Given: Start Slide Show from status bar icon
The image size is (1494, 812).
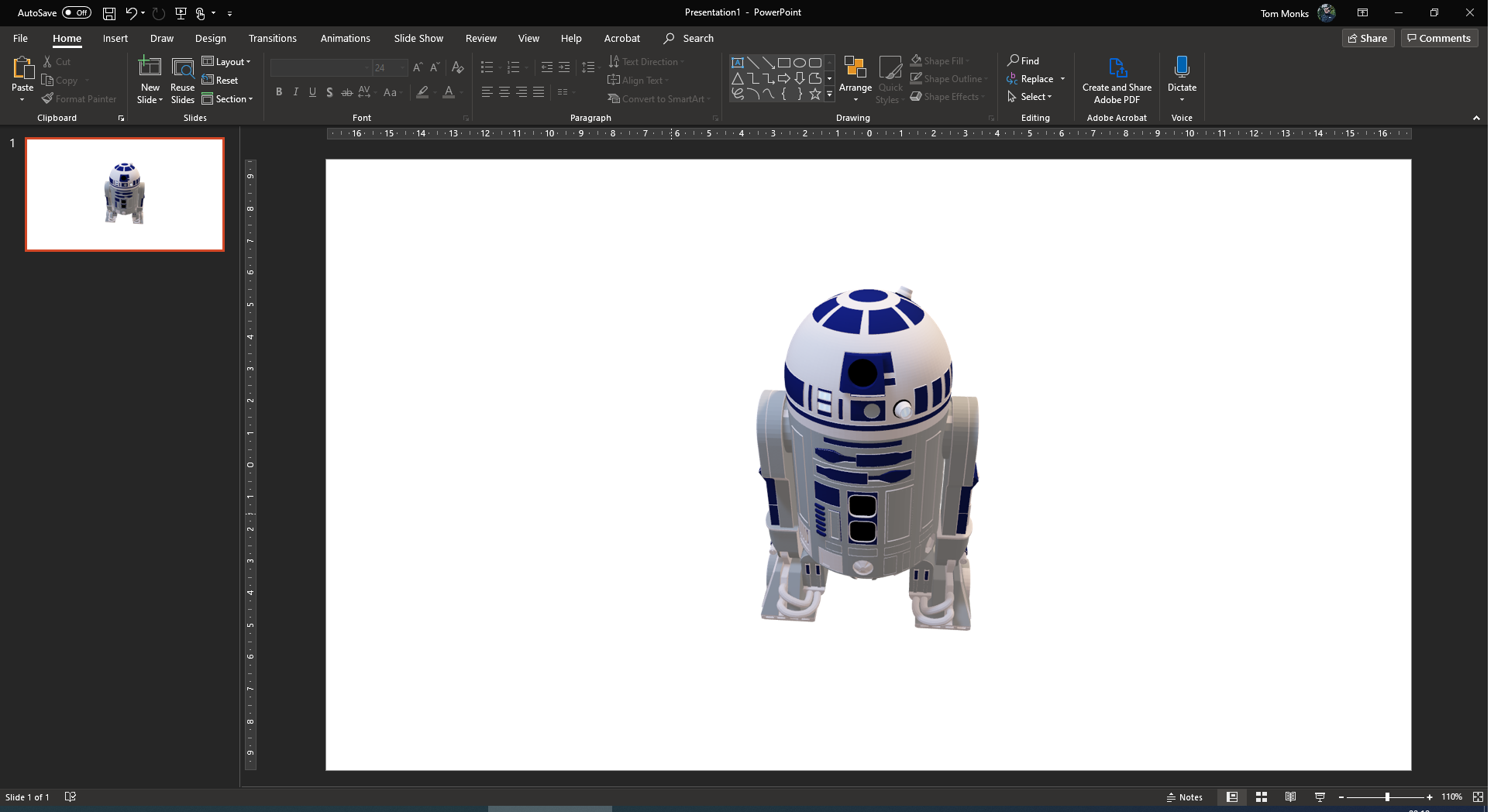Looking at the screenshot, I should tap(1320, 797).
